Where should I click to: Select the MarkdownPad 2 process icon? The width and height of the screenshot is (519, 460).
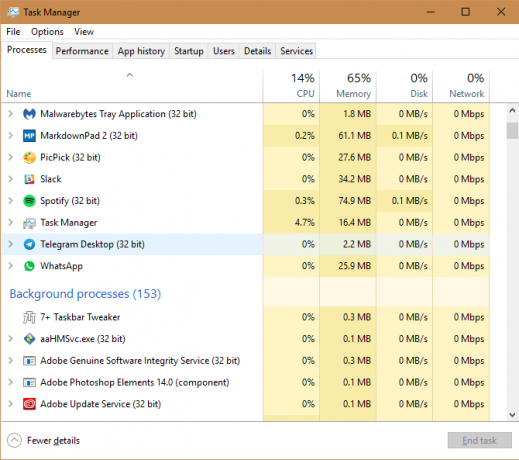click(x=29, y=136)
